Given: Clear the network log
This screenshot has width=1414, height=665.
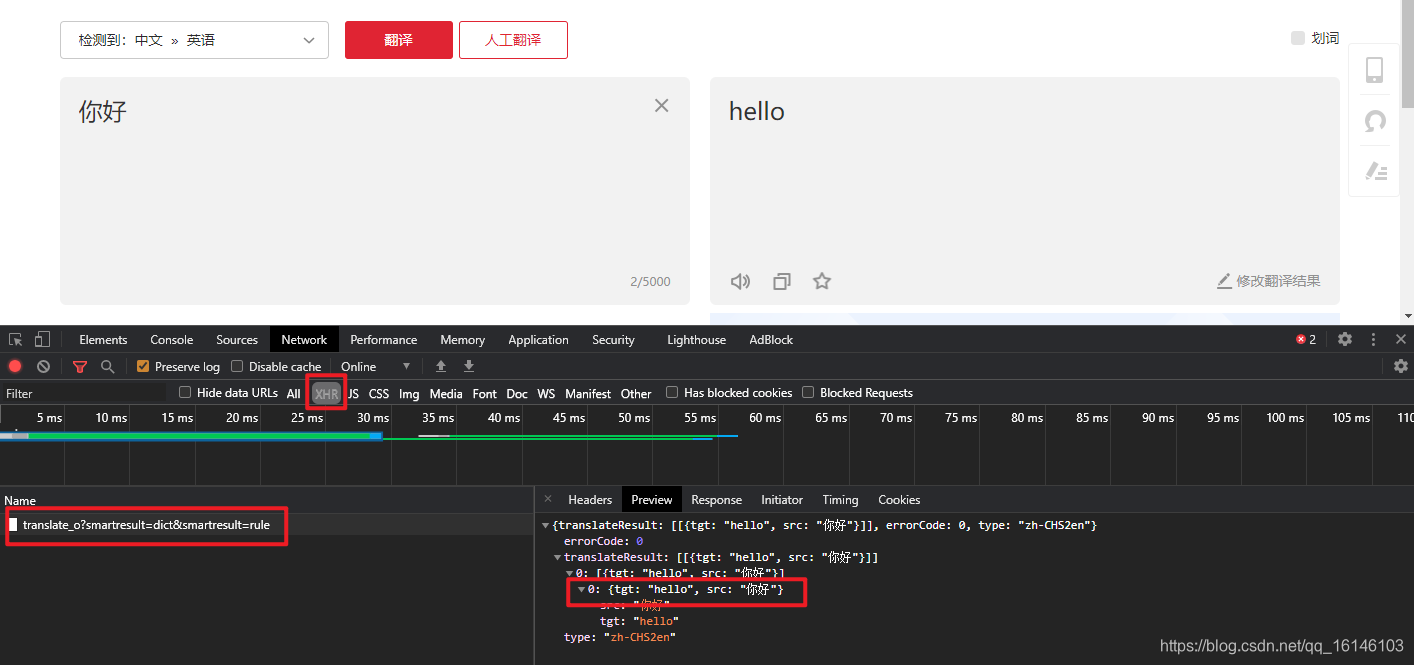Looking at the screenshot, I should click(x=43, y=366).
